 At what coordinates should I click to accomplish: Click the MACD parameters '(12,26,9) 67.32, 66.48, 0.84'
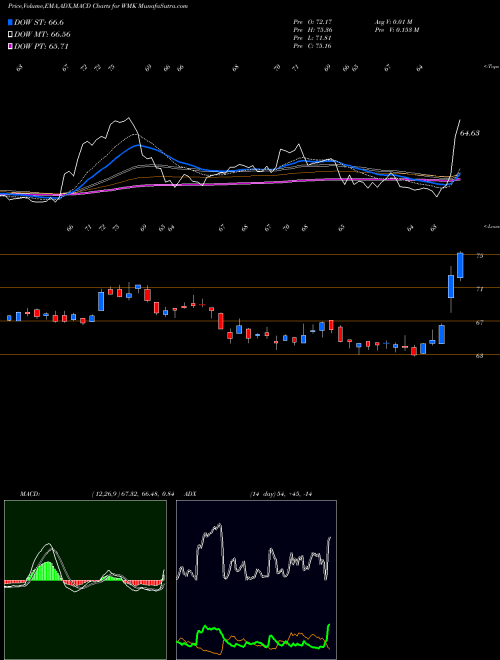click(133, 494)
